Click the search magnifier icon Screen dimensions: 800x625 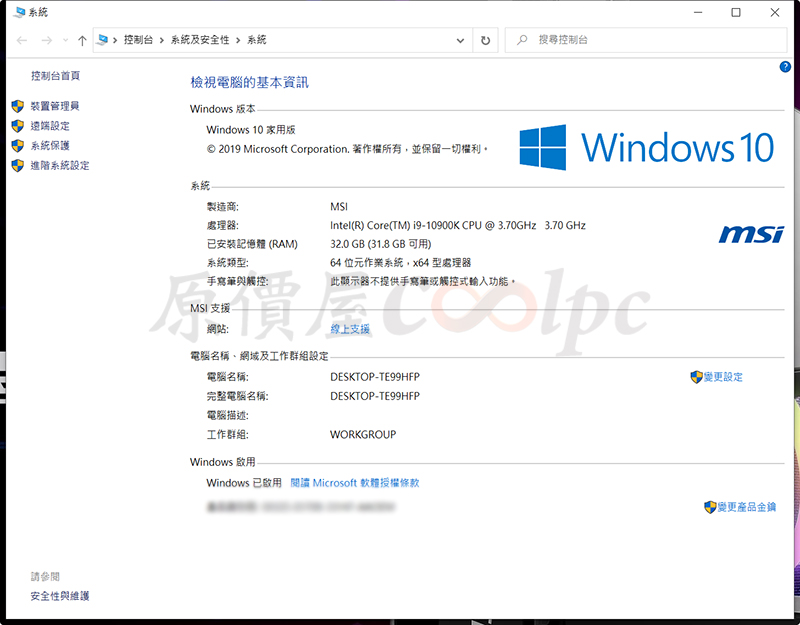(x=521, y=40)
